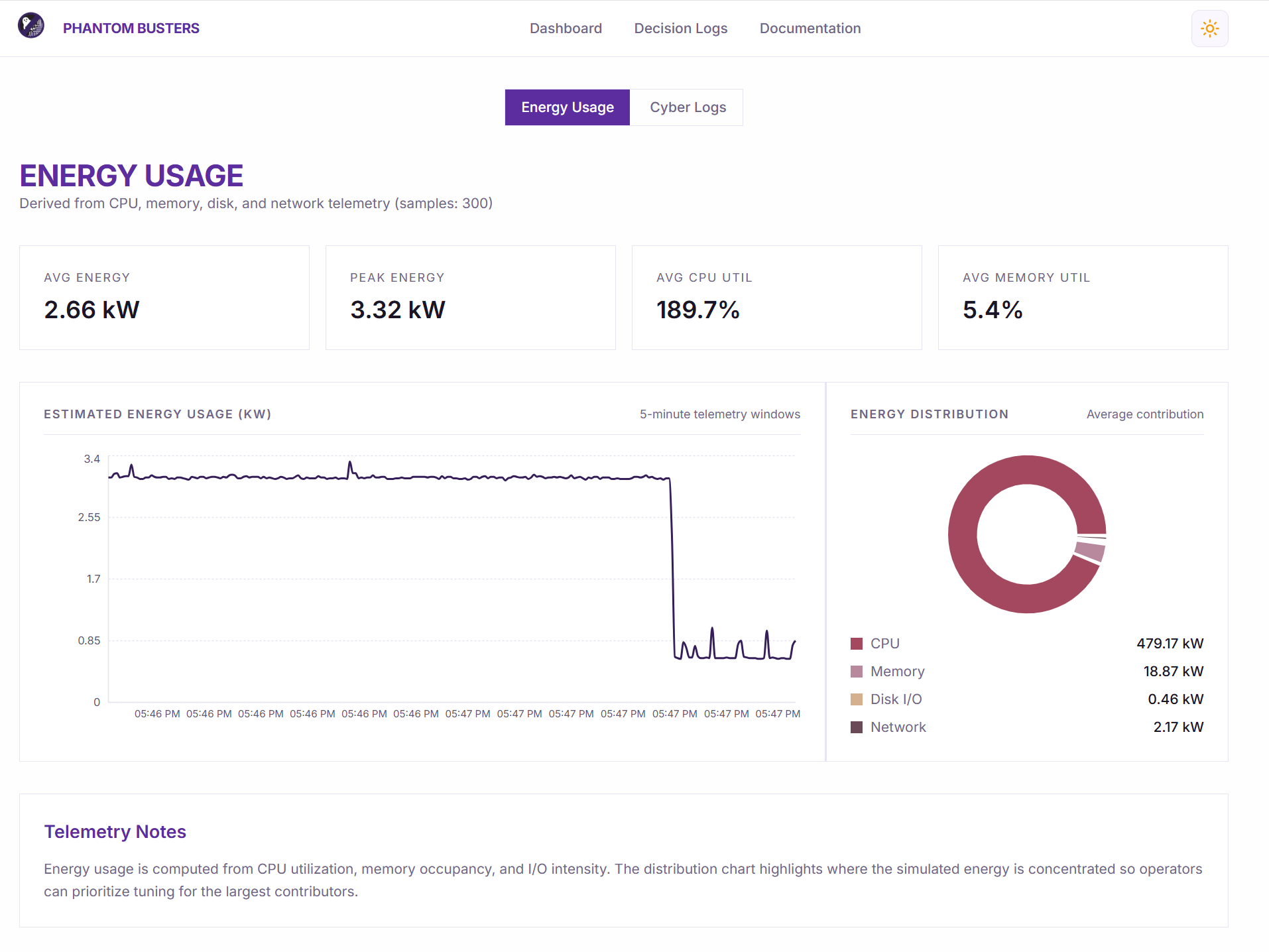1269x952 pixels.
Task: Click the Avg Memory Util 5.4% card
Action: click(1083, 298)
